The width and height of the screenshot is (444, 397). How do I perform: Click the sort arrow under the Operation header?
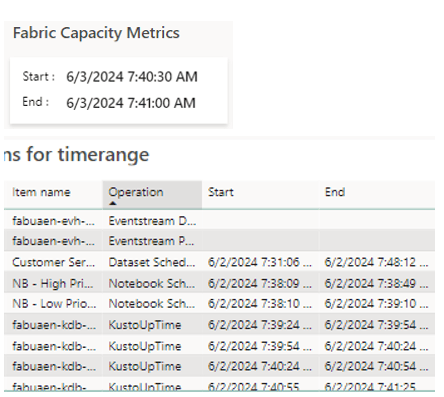[x=113, y=203]
